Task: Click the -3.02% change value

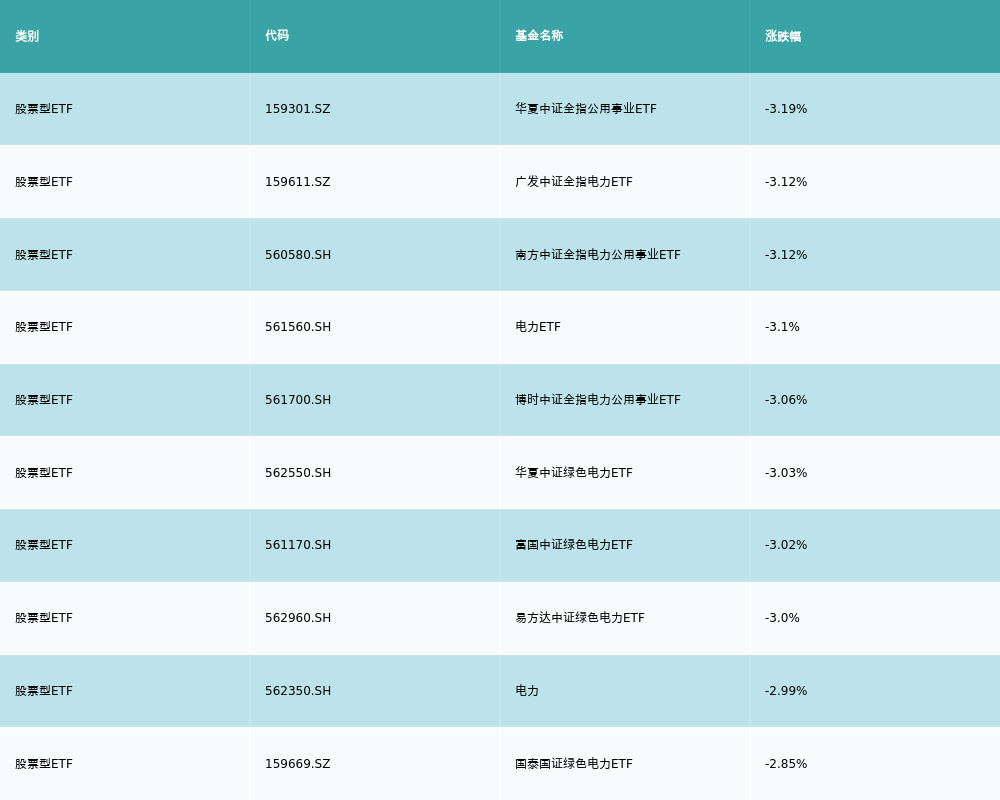Action: [786, 545]
